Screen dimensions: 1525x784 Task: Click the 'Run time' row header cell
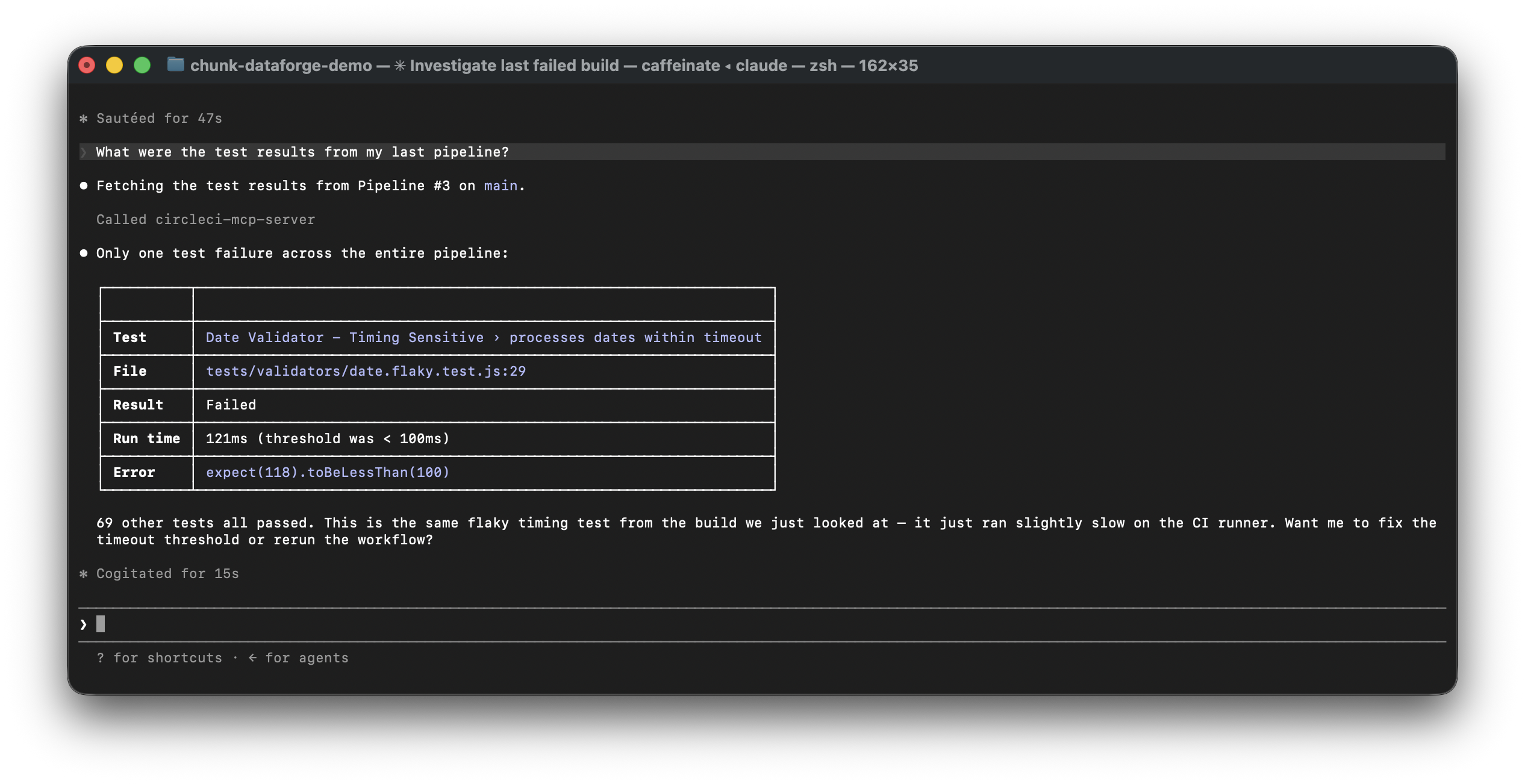click(x=146, y=439)
